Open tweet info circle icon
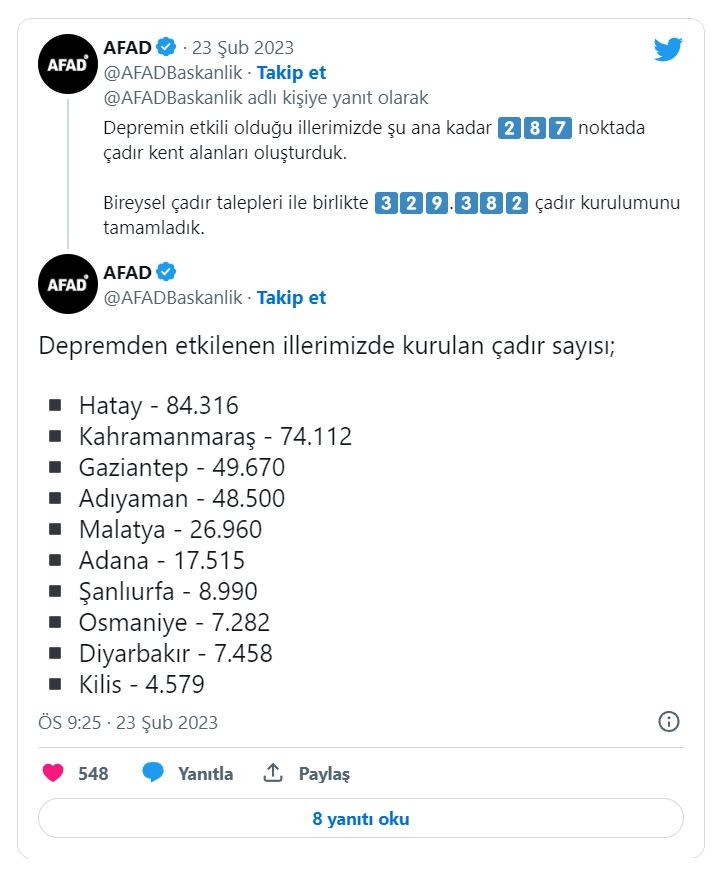This screenshot has width=721, height=885. pos(669,721)
